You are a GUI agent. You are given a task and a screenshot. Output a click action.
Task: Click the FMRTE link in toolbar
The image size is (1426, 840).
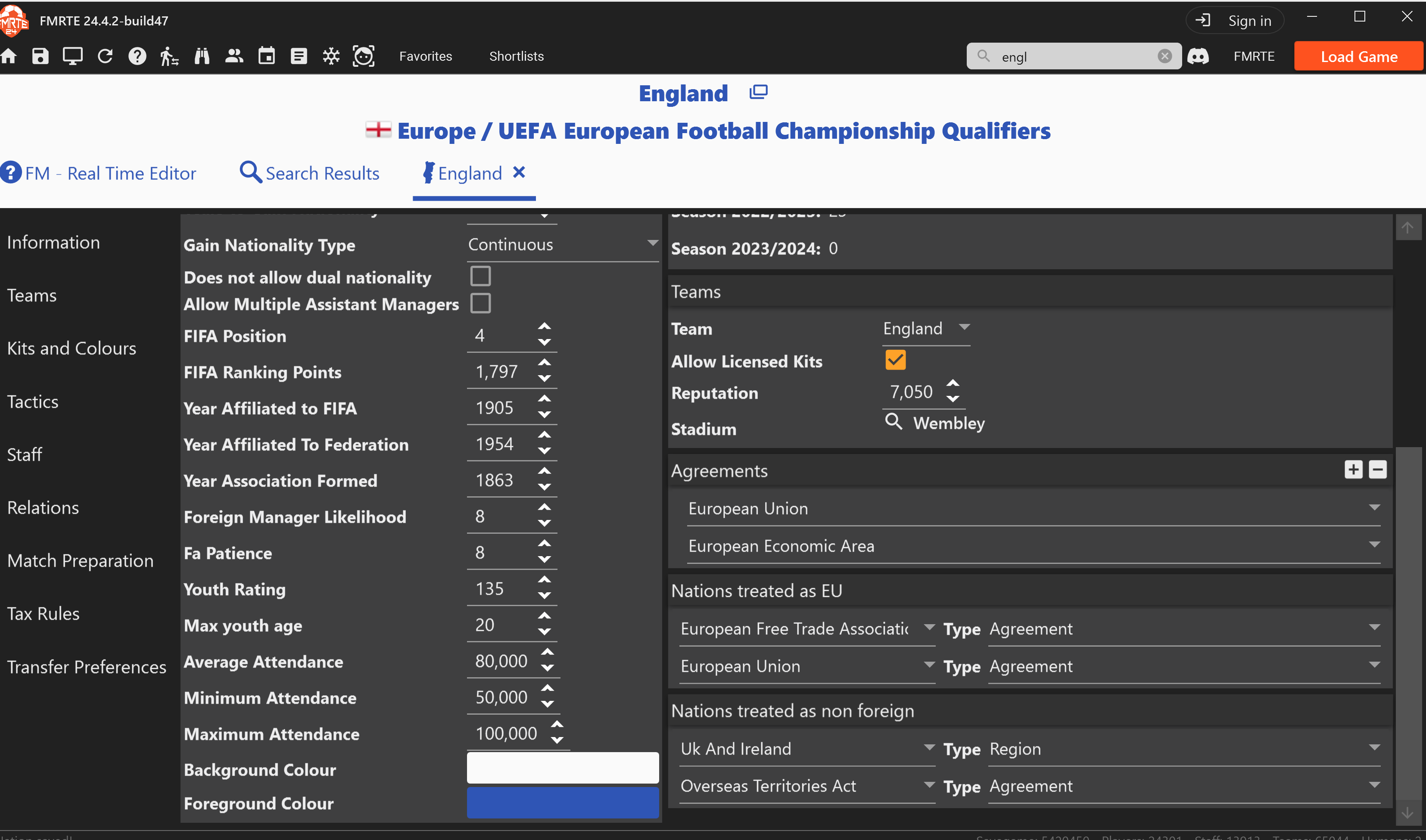click(x=1254, y=56)
